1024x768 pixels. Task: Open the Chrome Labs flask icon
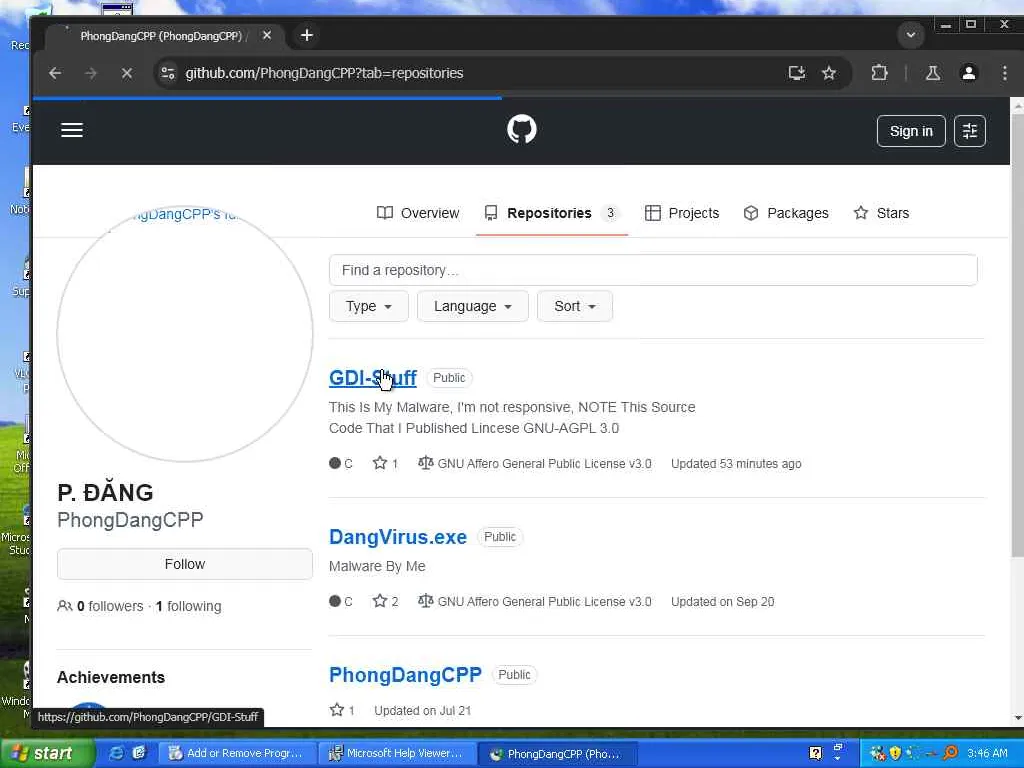pyautogui.click(x=933, y=73)
